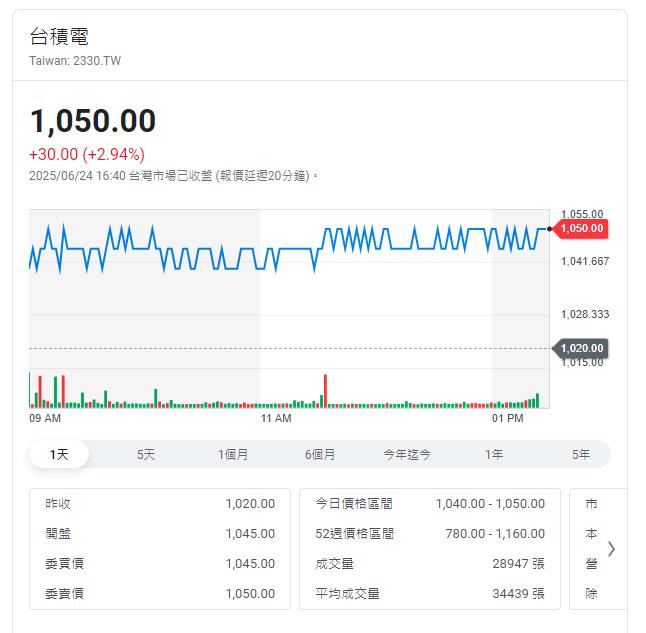Click the 成交量 value 28947 張
This screenshot has height=633, width=646.
518,564
